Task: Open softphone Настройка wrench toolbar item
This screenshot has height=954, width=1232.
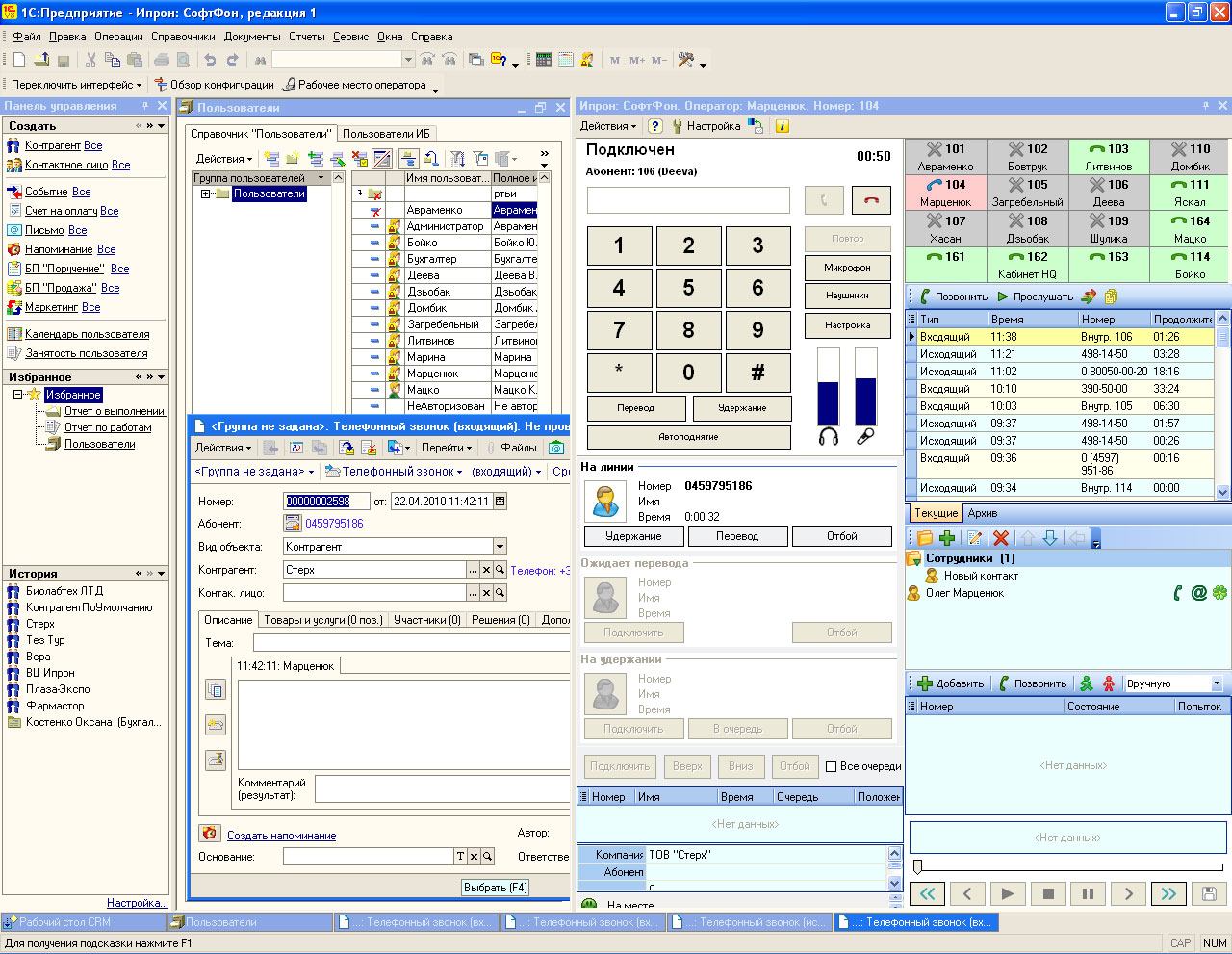Action: pyautogui.click(x=706, y=126)
